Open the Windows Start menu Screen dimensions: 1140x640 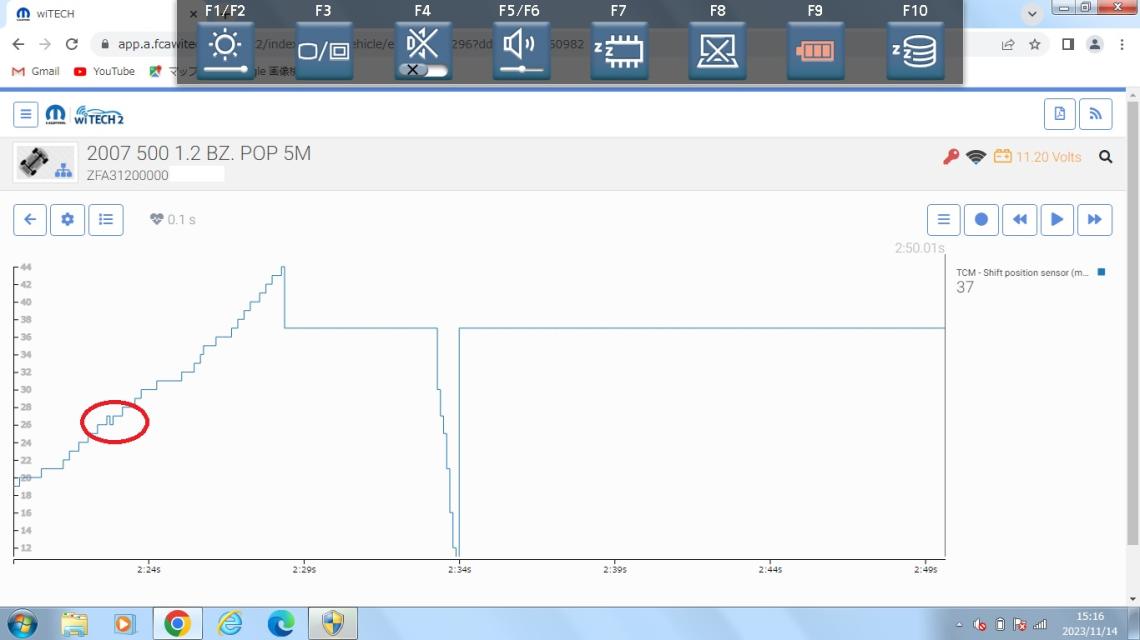tap(23, 624)
